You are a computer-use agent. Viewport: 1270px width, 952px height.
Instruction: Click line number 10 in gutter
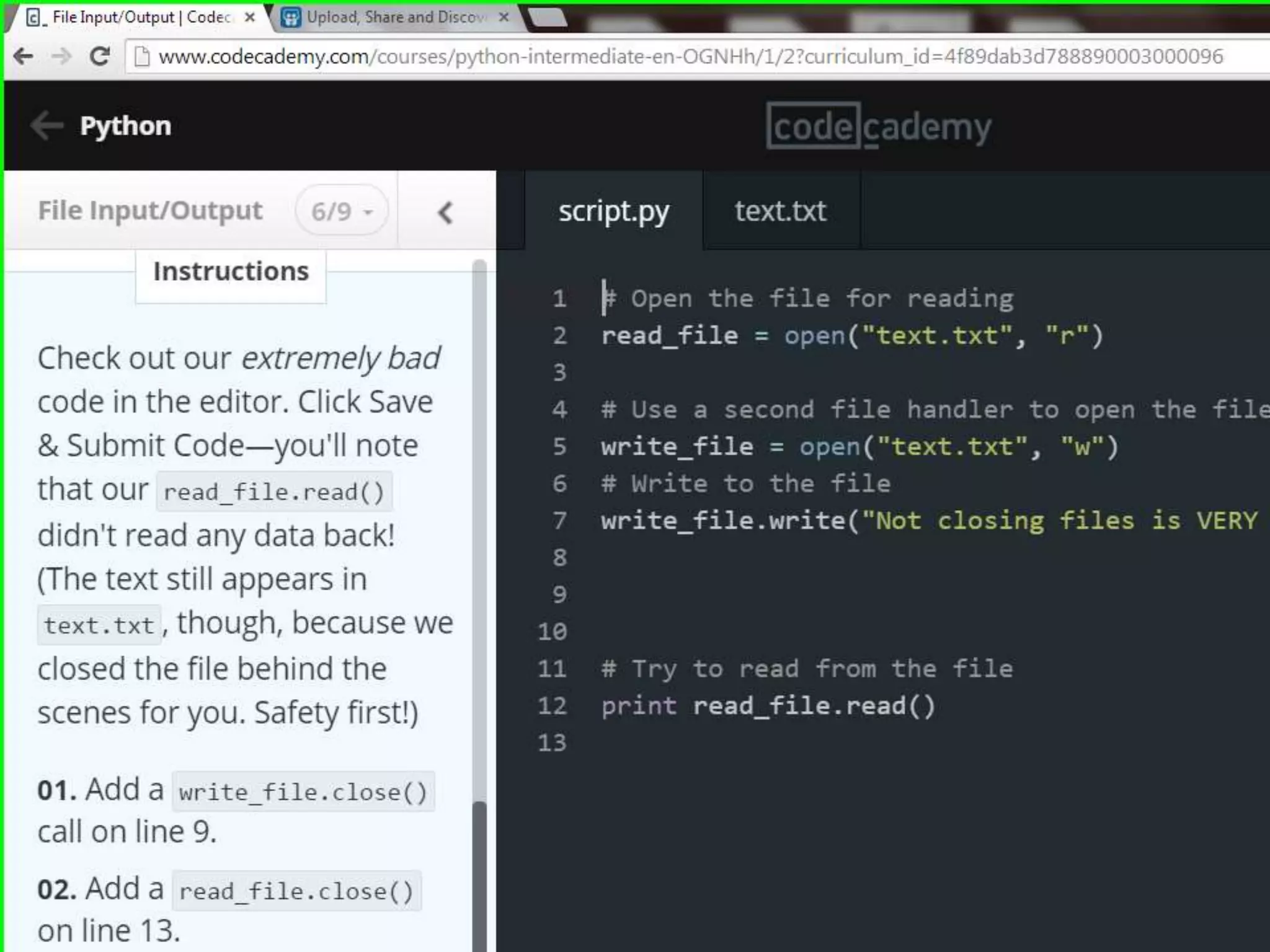click(552, 632)
